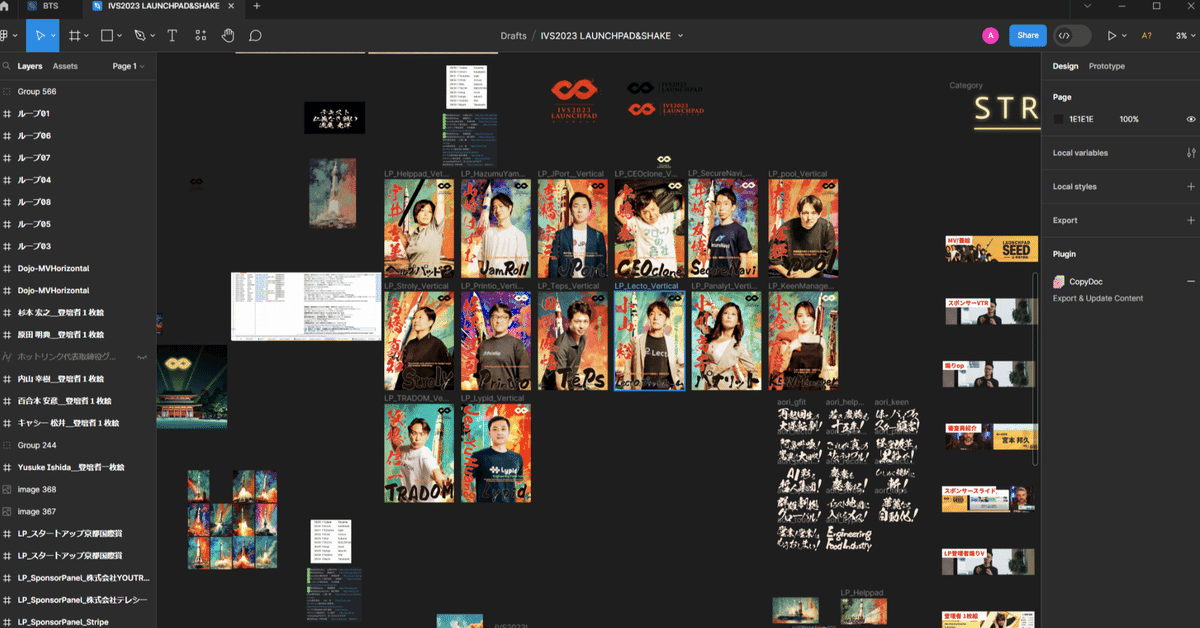Remove the CopyDoc plugin with minus icon
This screenshot has width=1200, height=628.
tap(1191, 282)
